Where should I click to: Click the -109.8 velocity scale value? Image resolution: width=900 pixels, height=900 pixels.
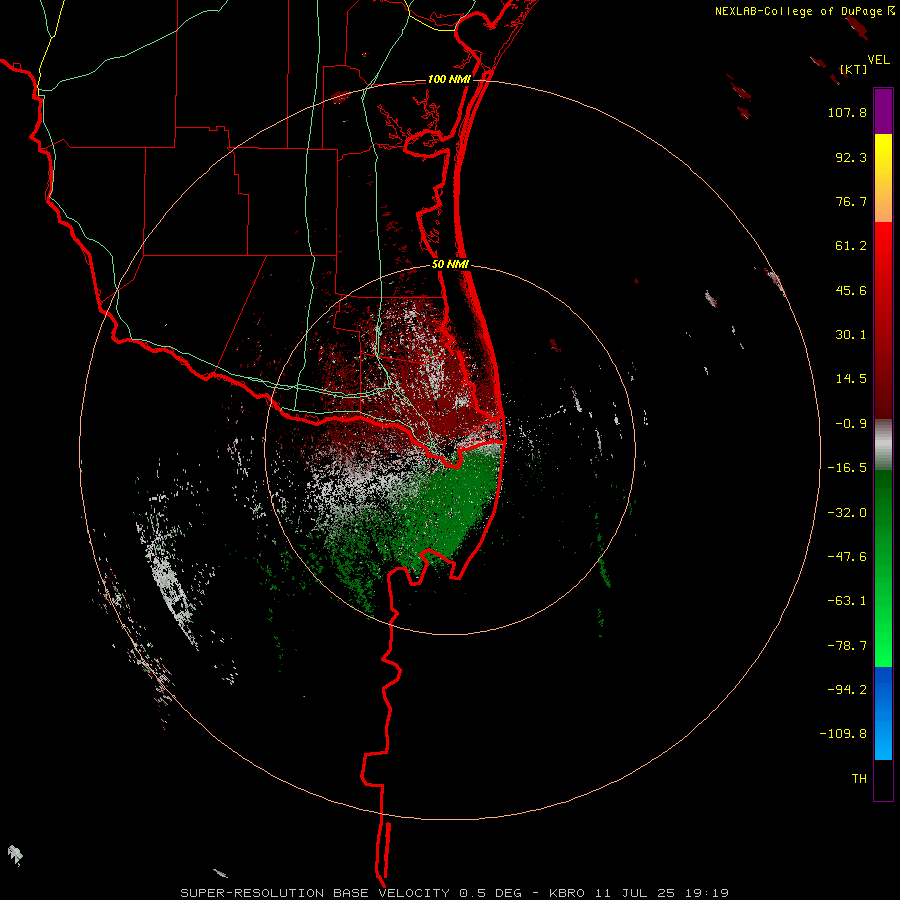tap(843, 734)
